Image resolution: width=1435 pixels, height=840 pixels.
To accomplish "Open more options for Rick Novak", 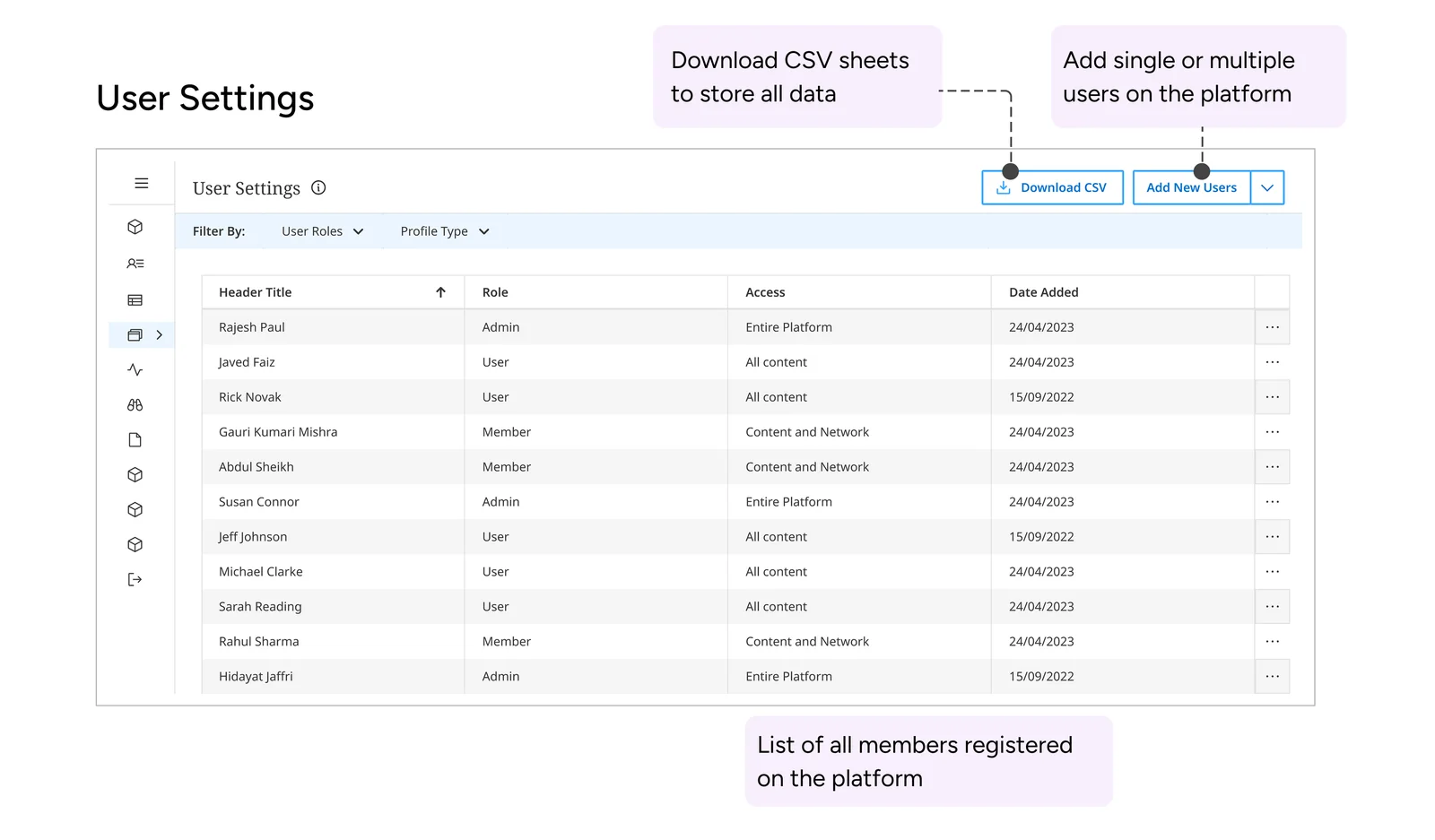I will 1272,397.
